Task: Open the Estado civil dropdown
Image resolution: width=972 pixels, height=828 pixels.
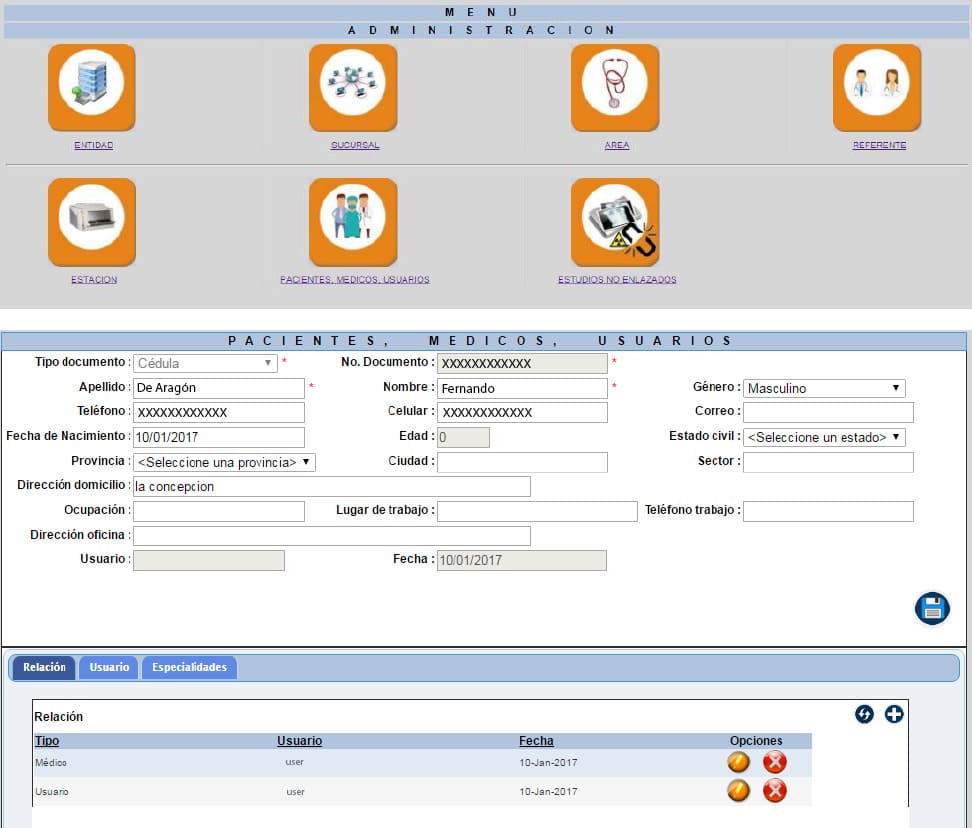Action: pyautogui.click(x=824, y=437)
